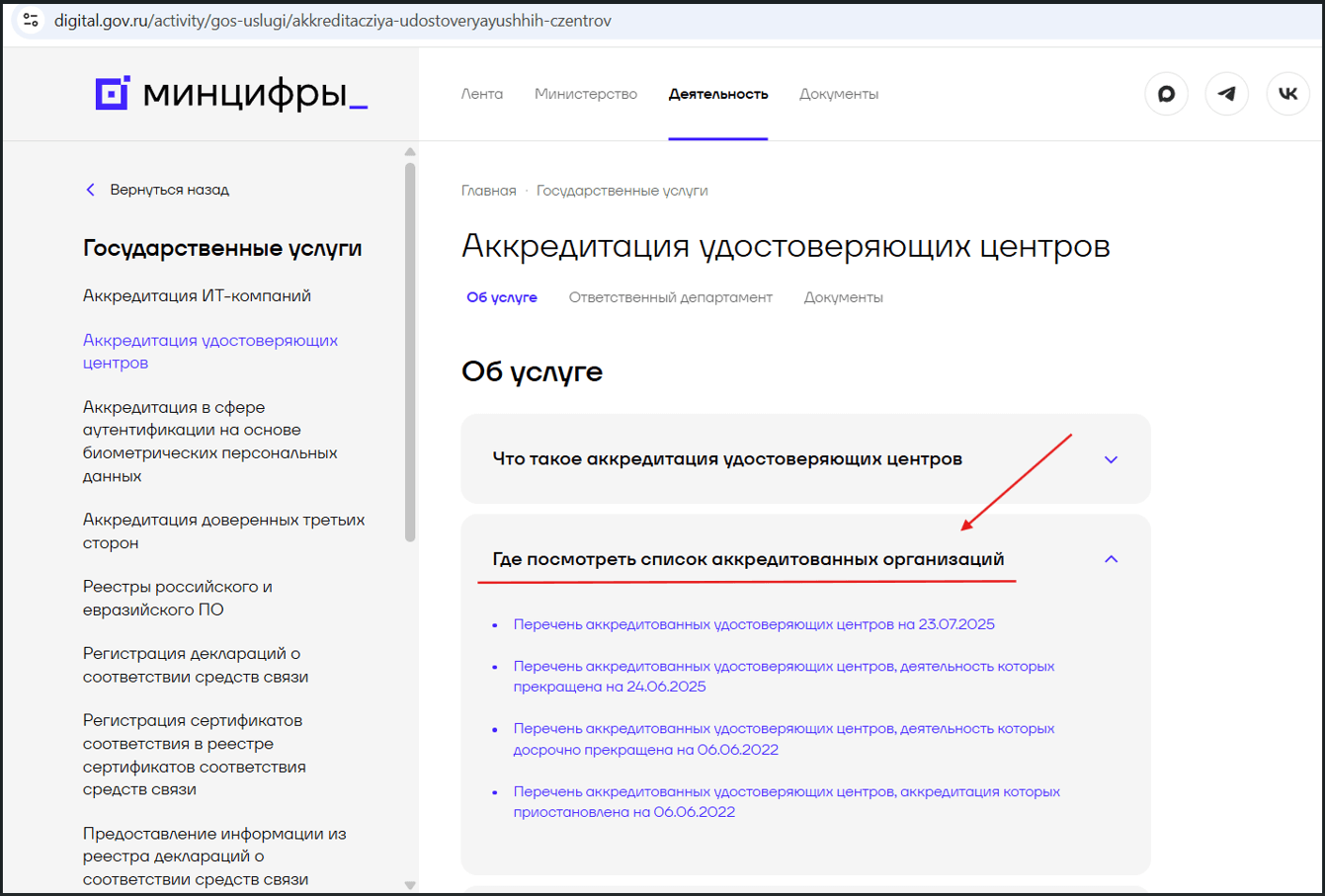Screen dimensions: 1326x896
Task: Open the MAX messenger chat icon
Action: [1166, 94]
